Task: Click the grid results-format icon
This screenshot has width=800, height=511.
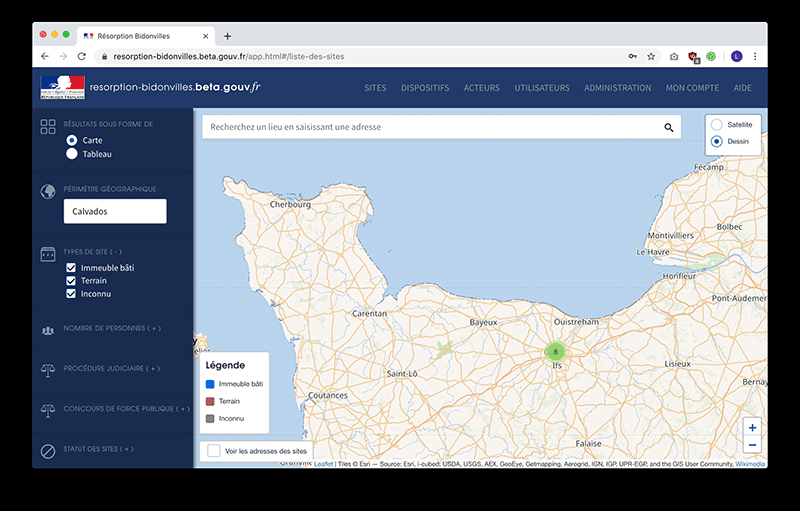Action: [48, 126]
